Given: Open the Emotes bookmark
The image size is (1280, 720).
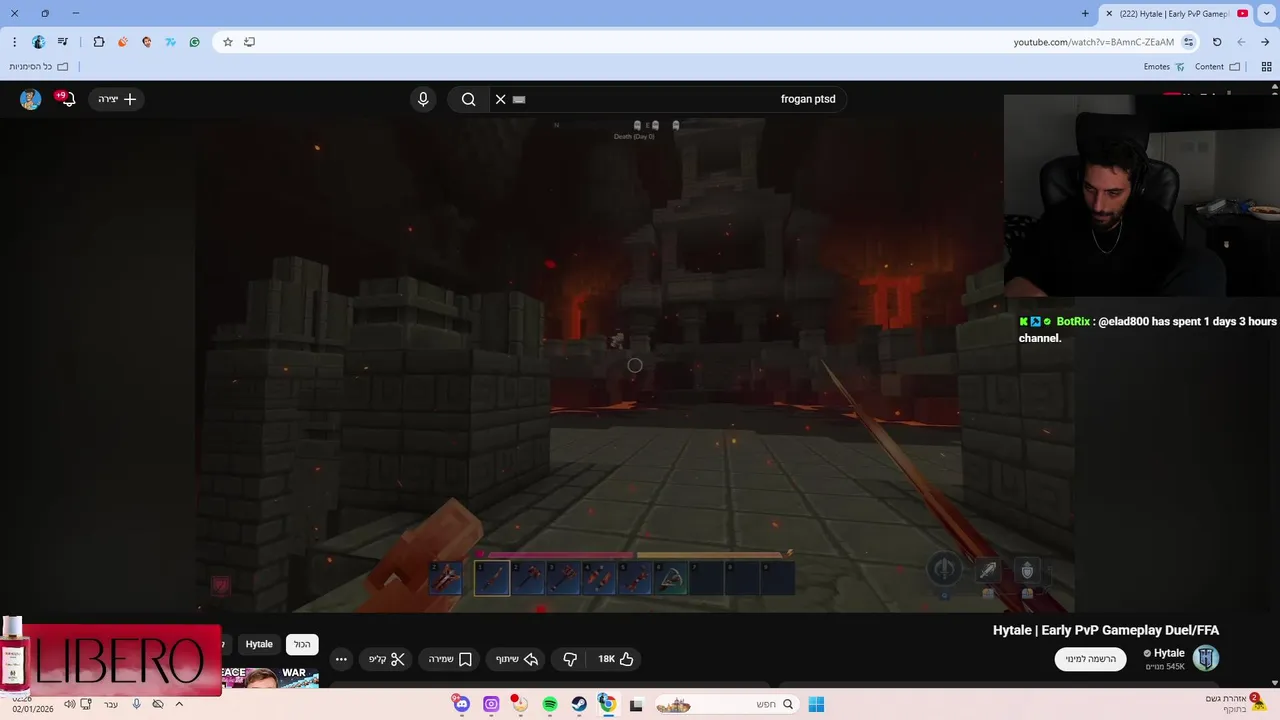Looking at the screenshot, I should tap(1164, 67).
